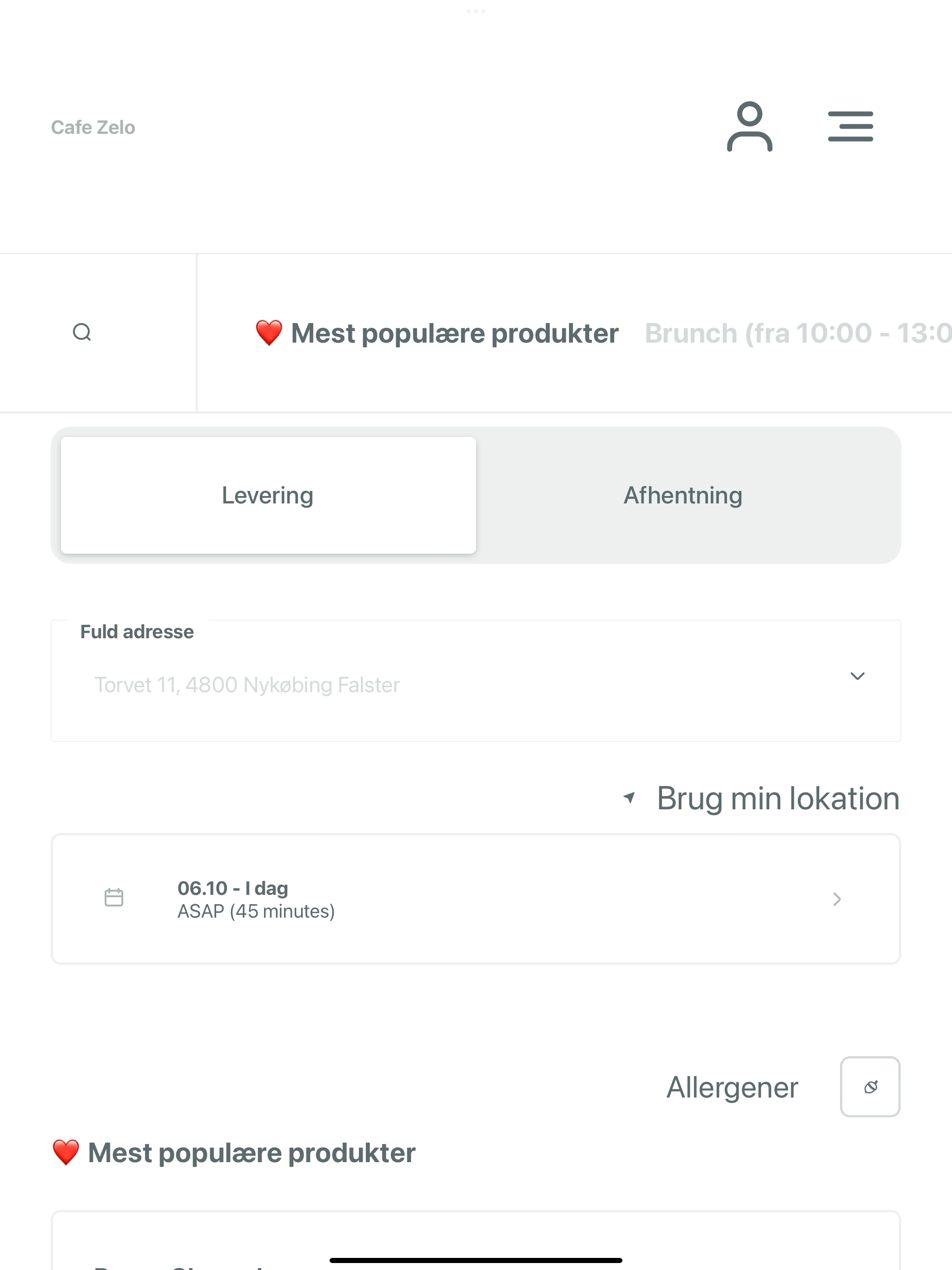
Task: Expand the address dropdown chevron
Action: (857, 676)
